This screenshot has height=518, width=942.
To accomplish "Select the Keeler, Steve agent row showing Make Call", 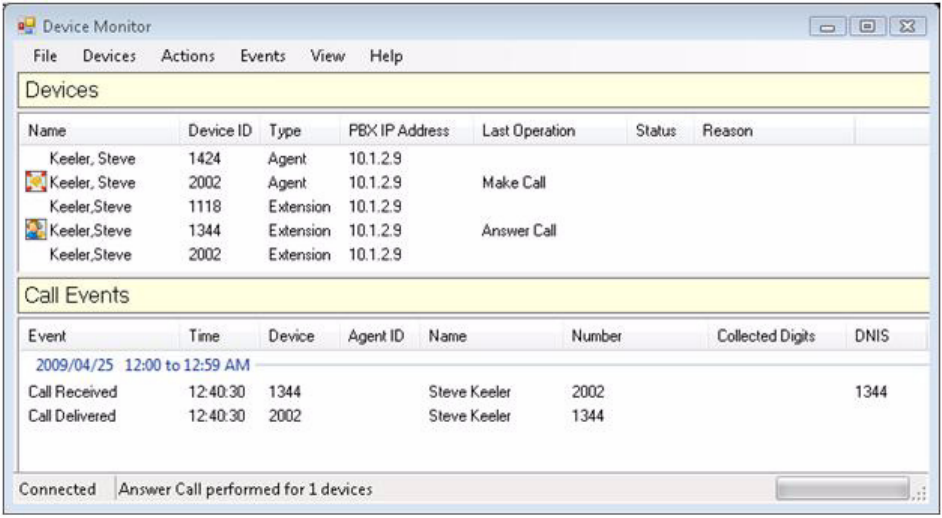I will pos(475,183).
